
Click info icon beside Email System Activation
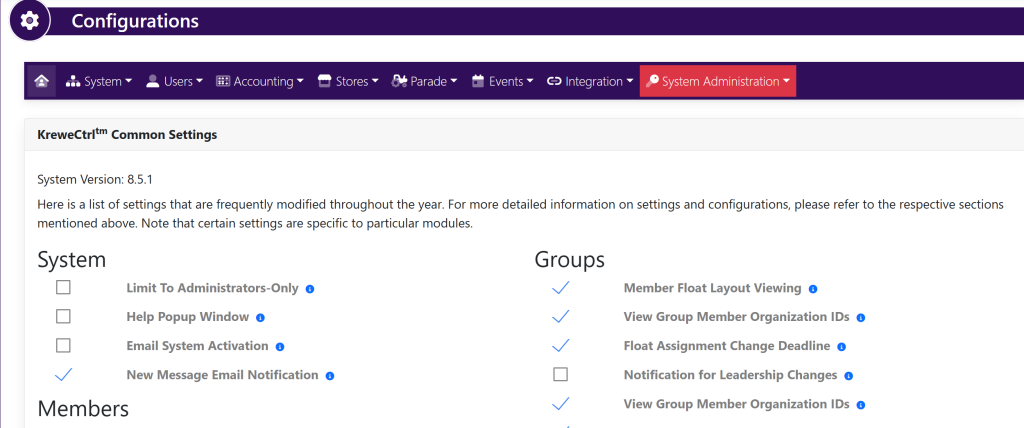pyautogui.click(x=280, y=346)
